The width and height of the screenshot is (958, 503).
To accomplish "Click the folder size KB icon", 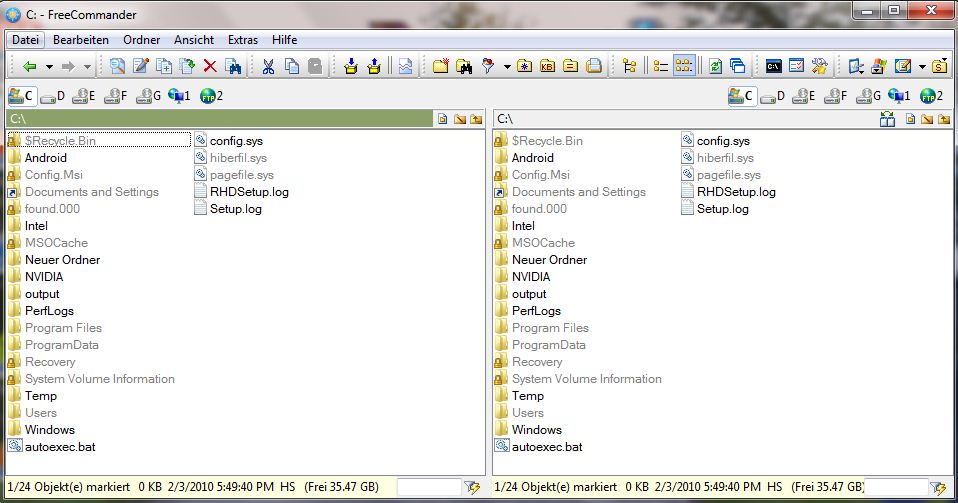I will 547,66.
